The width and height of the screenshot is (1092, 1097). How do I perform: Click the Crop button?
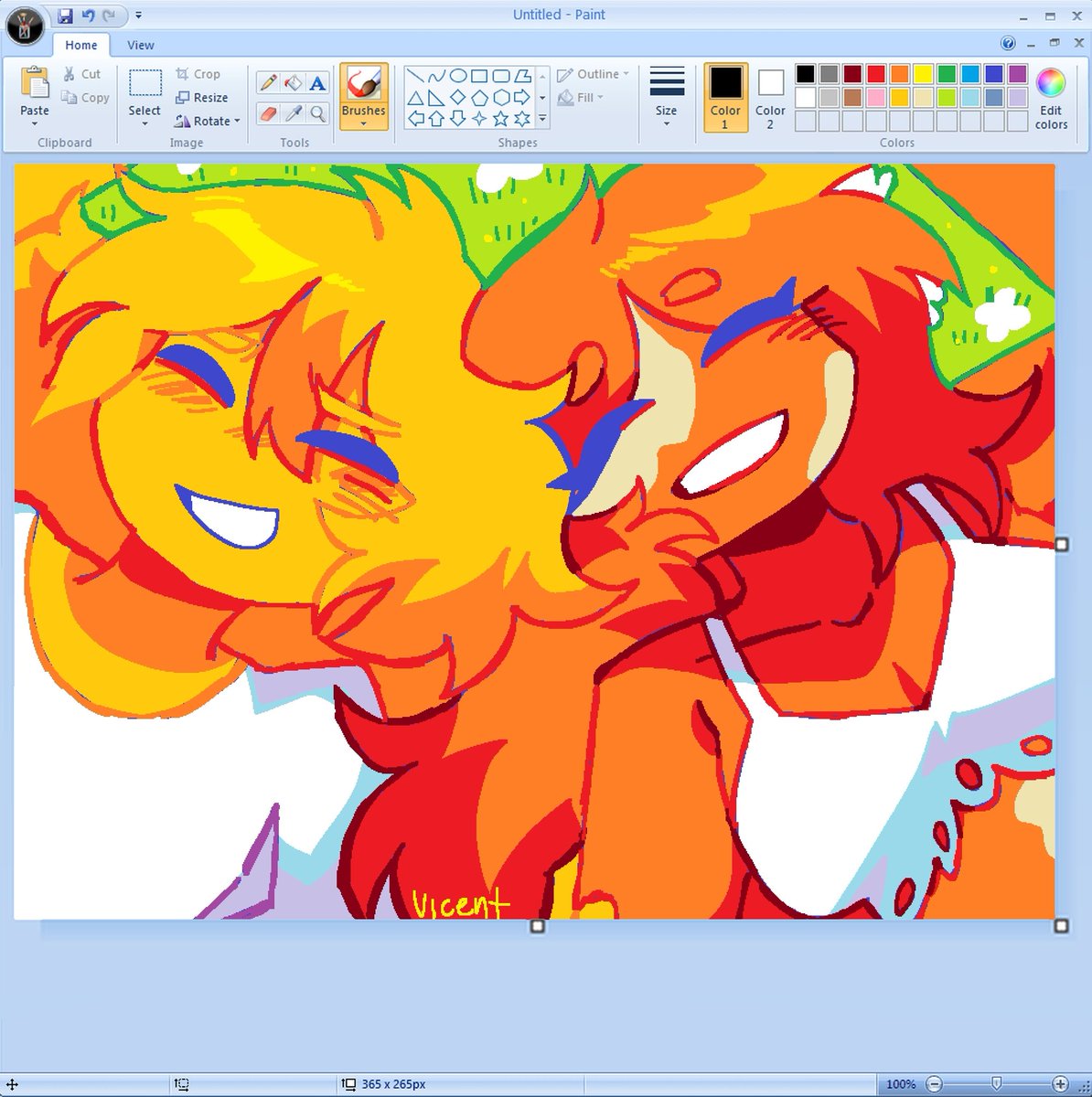point(198,74)
